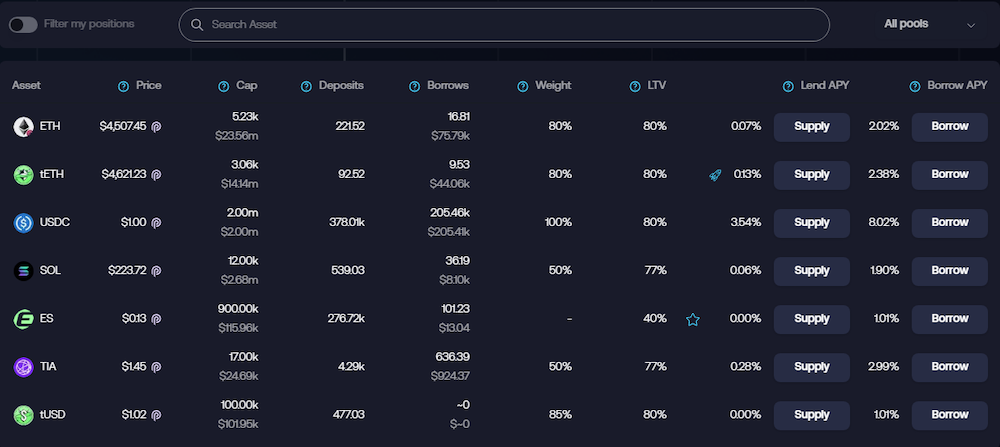Screen dimensions: 1000x447
Task: Open the Deposits column help icon
Action: (306, 86)
